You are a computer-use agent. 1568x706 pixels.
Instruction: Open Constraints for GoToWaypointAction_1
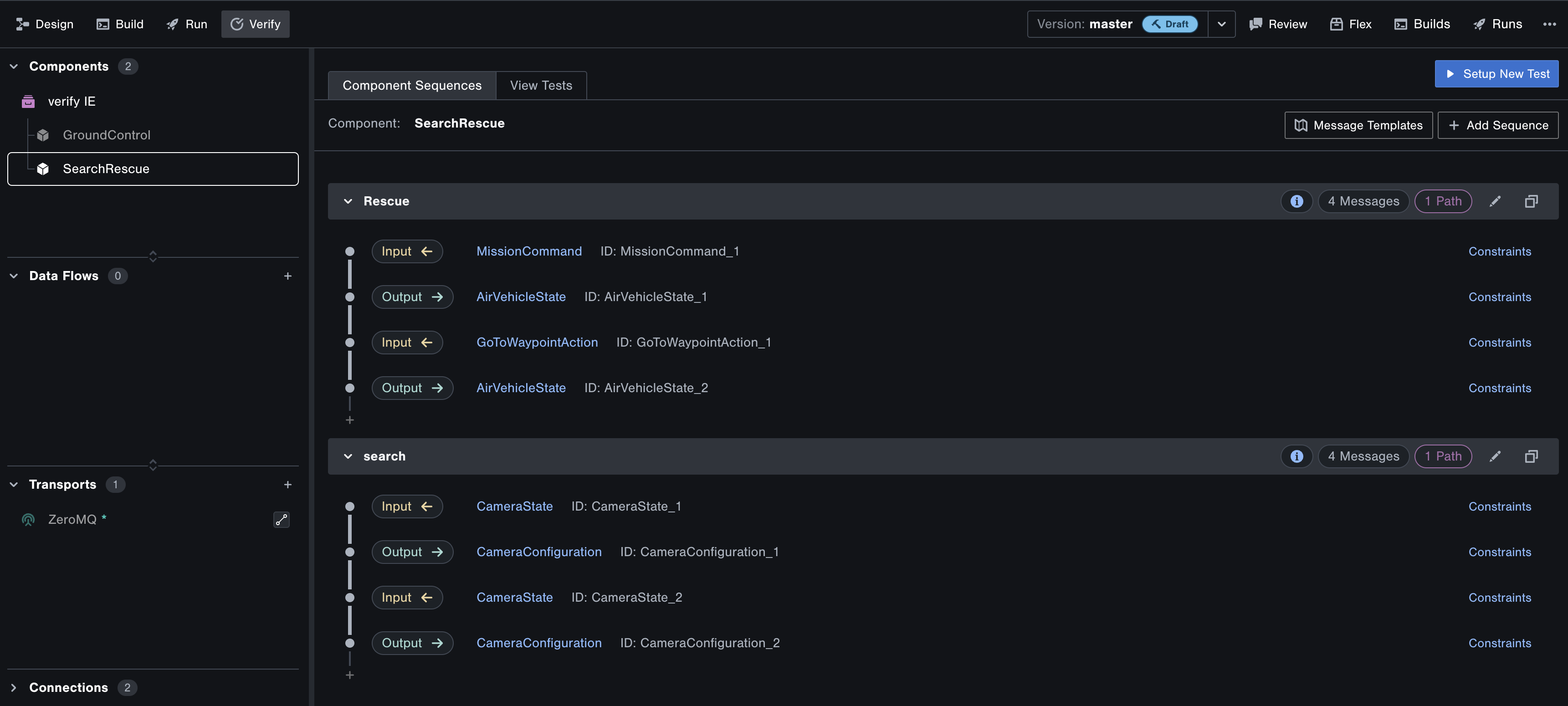[1499, 342]
